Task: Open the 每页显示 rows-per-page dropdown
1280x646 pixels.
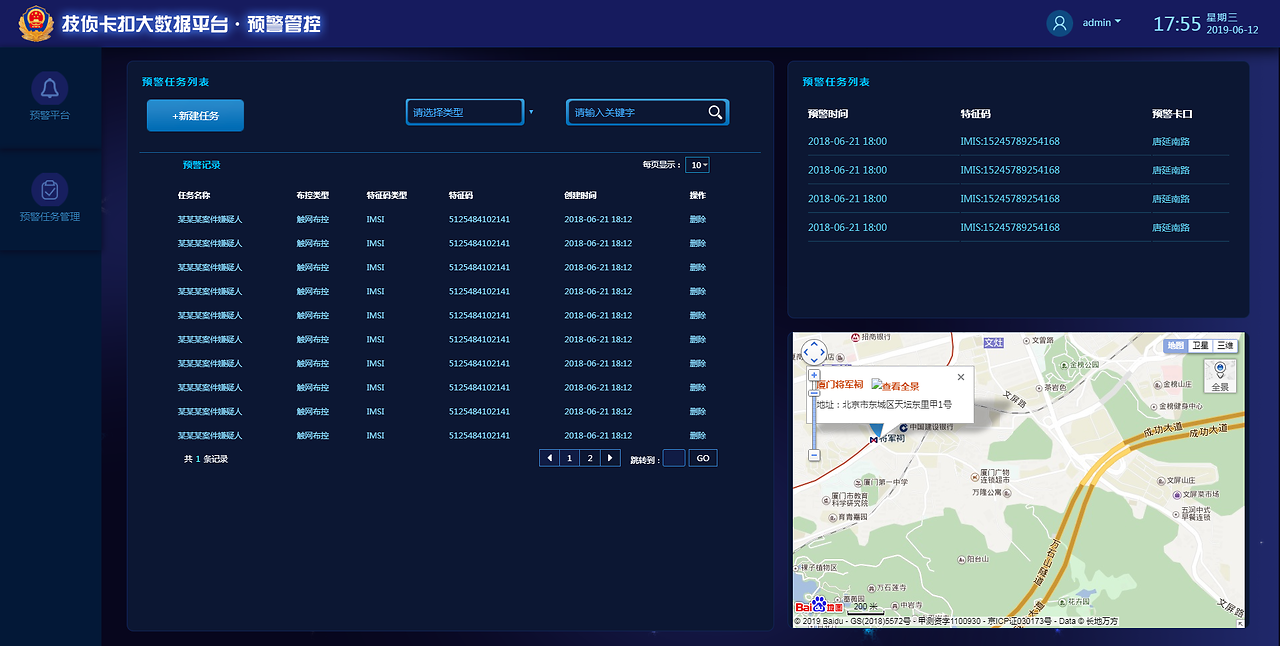Action: [697, 165]
